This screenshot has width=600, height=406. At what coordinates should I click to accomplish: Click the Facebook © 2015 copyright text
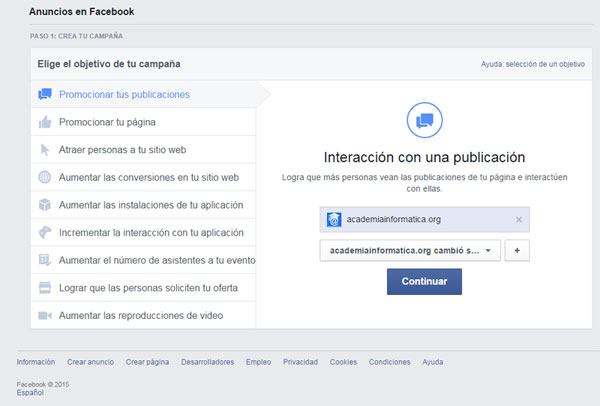tap(43, 384)
